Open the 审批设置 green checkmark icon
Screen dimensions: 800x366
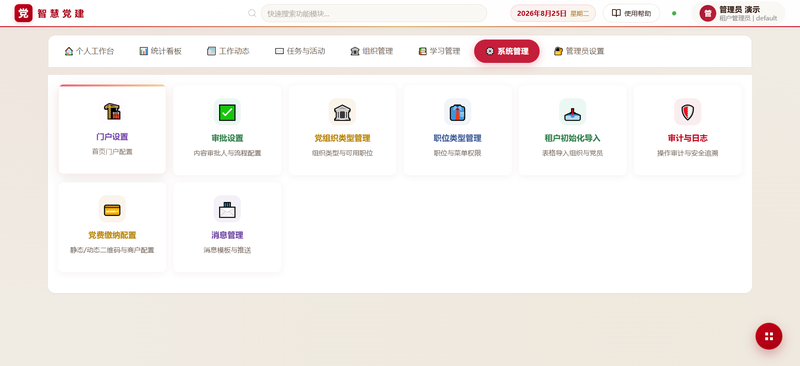point(227,112)
